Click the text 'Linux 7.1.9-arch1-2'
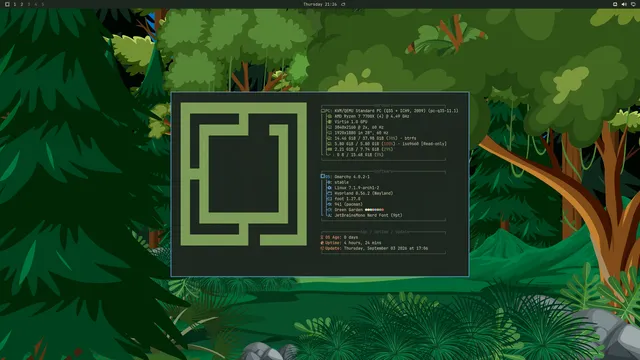 click(357, 188)
